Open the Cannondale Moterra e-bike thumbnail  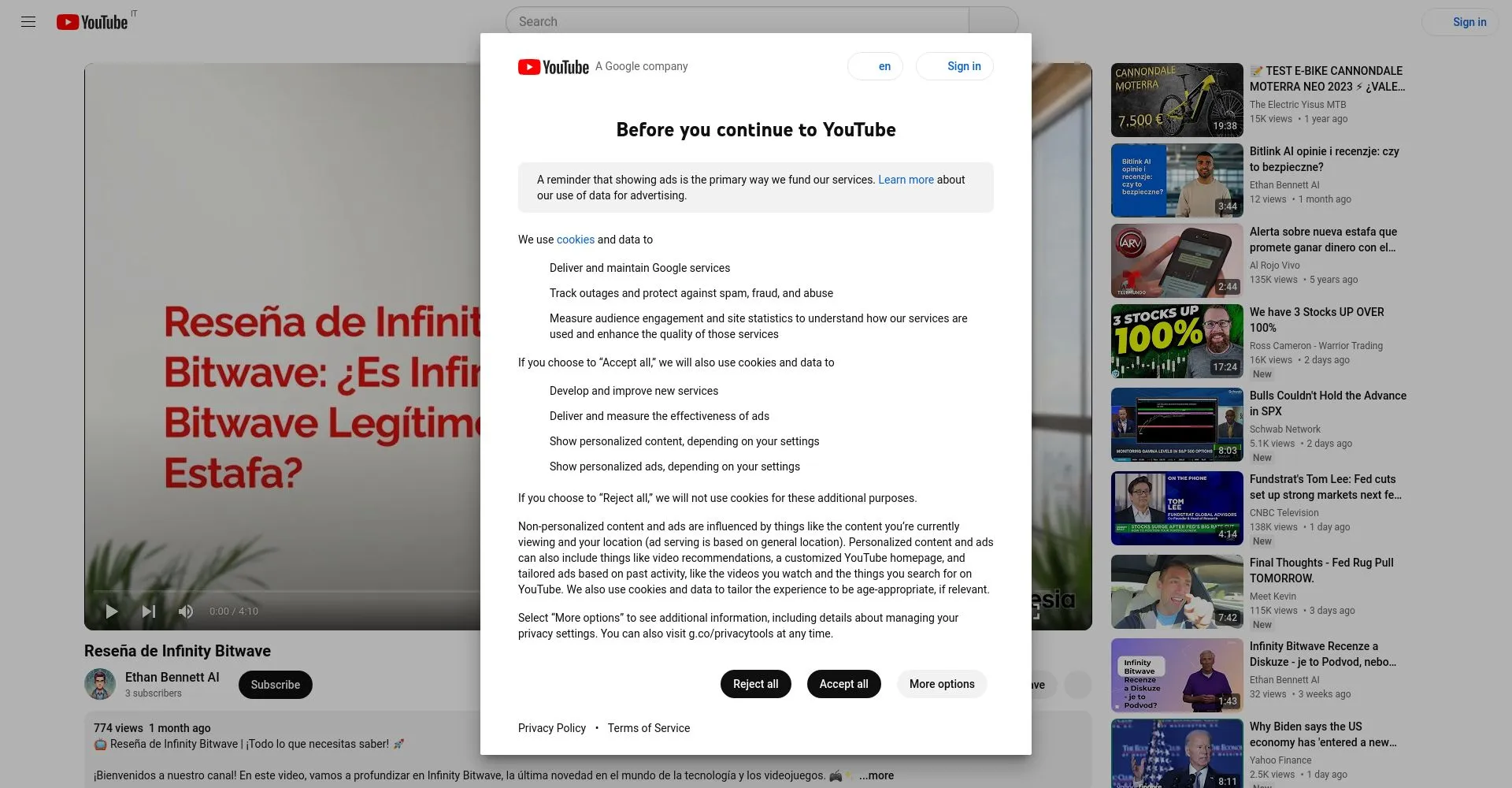(1177, 100)
